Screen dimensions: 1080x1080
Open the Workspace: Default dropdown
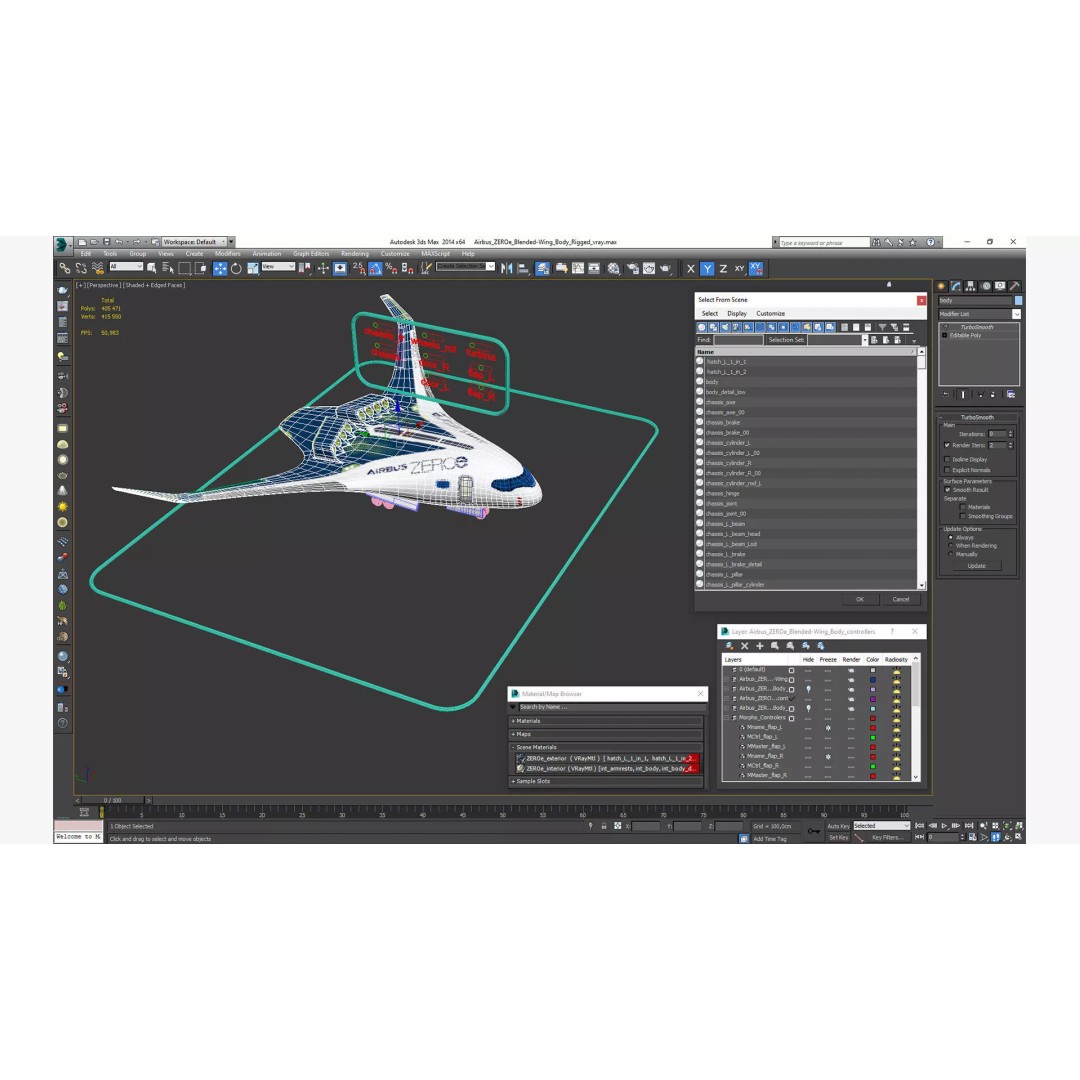tap(194, 242)
